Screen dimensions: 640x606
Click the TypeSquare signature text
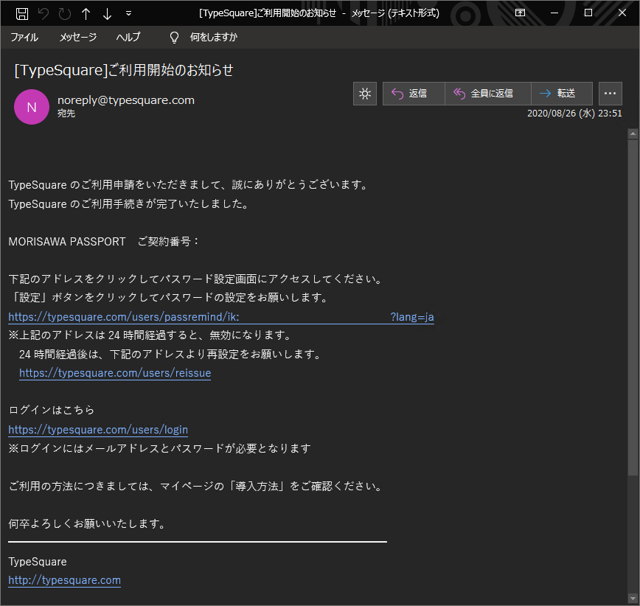click(x=38, y=562)
